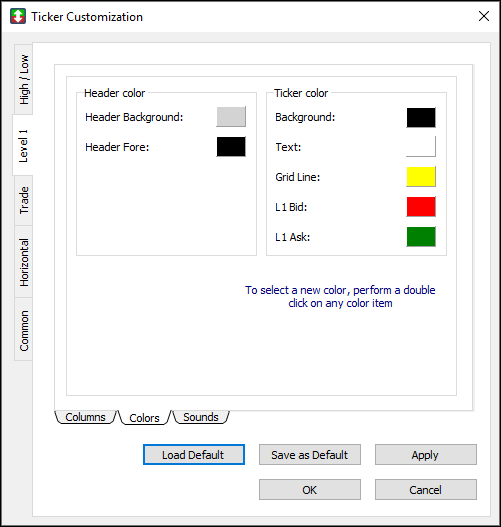Select the yellow Grid Line swatch
This screenshot has width=501, height=527.
[x=421, y=176]
